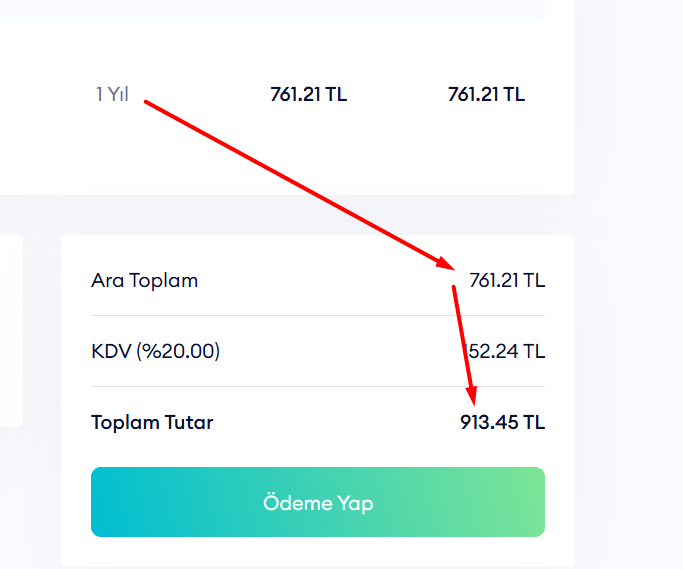Click the 152.24 TL tax amount
The image size is (683, 569).
click(503, 351)
